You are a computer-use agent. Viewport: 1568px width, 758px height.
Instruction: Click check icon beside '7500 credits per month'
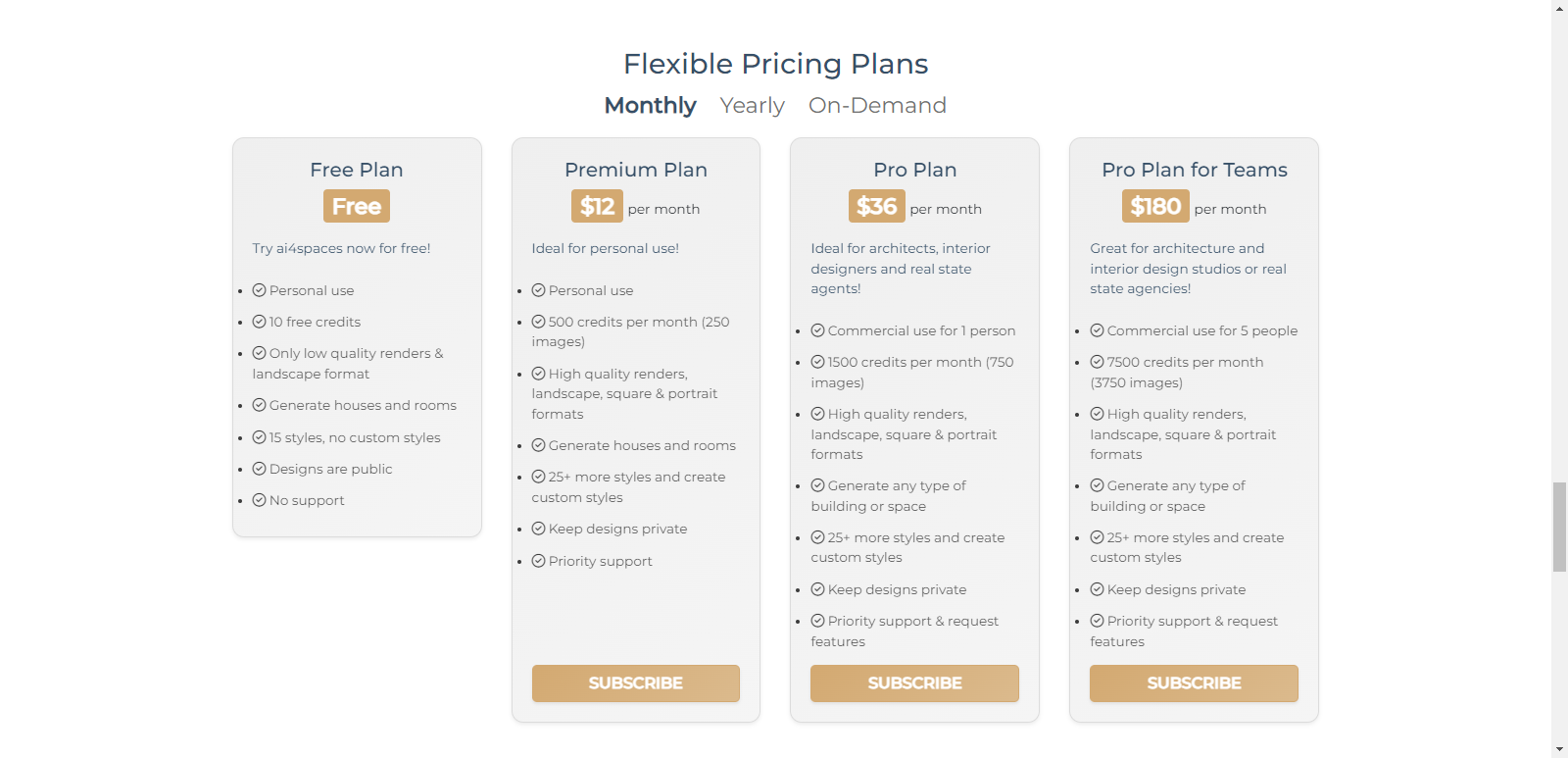1098,362
